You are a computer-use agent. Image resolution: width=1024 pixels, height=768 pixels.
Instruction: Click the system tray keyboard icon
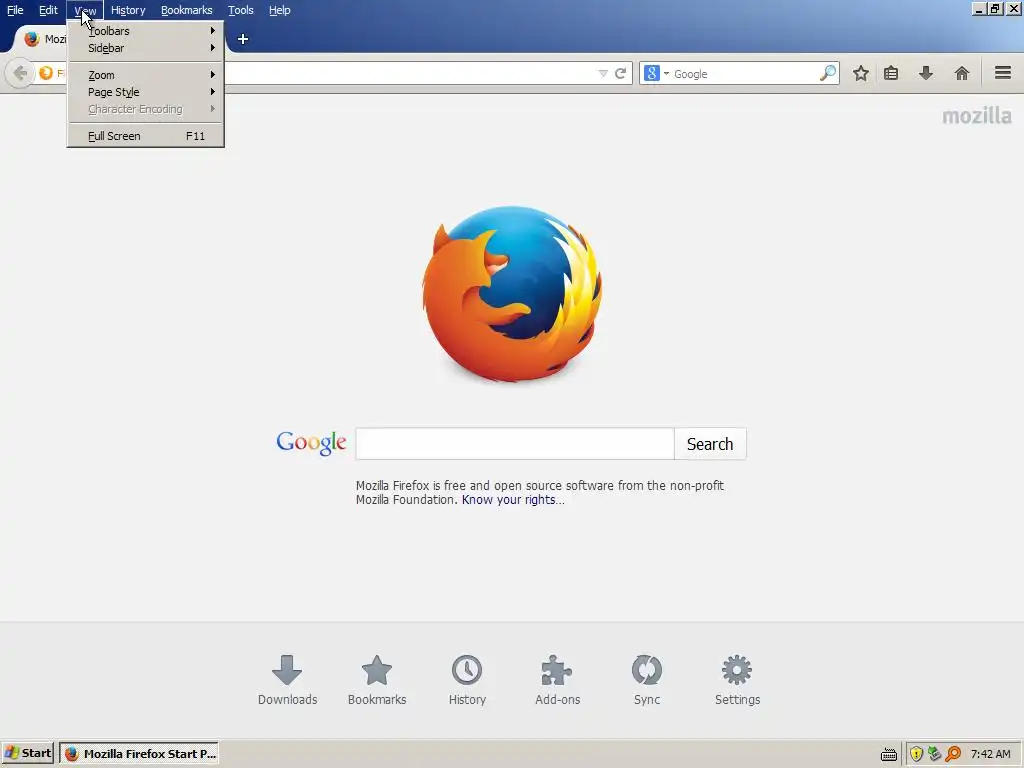point(889,754)
